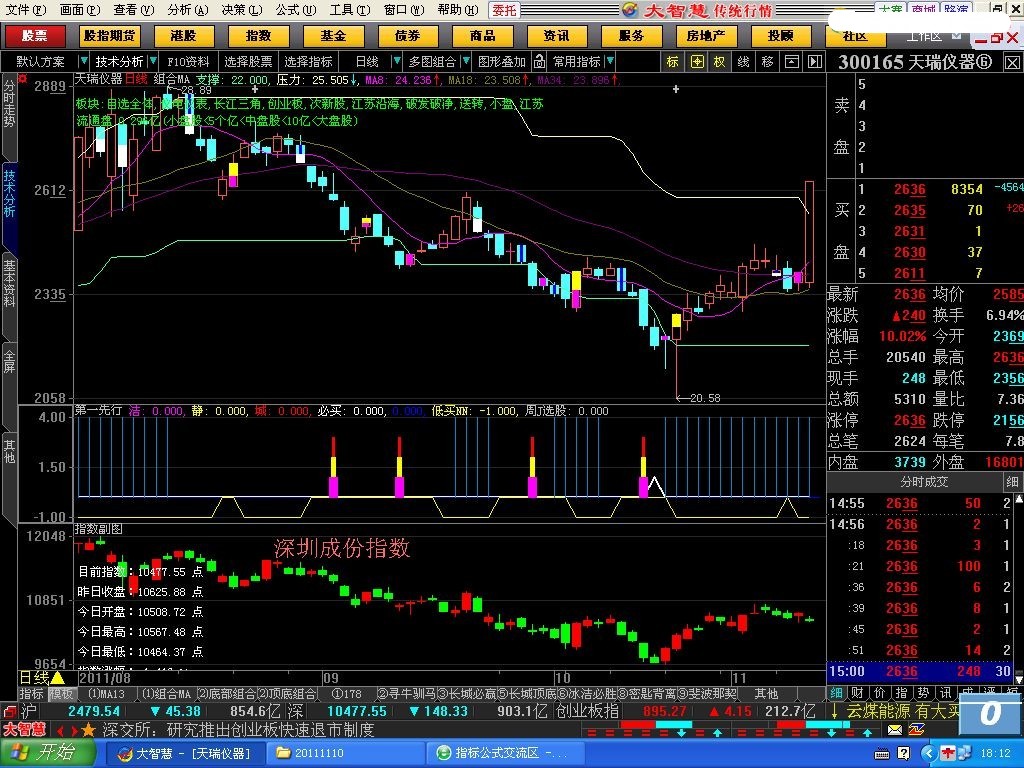The height and width of the screenshot is (768, 1024).
Task: Select the 细 detail tab under trades
Action: pos(837,693)
